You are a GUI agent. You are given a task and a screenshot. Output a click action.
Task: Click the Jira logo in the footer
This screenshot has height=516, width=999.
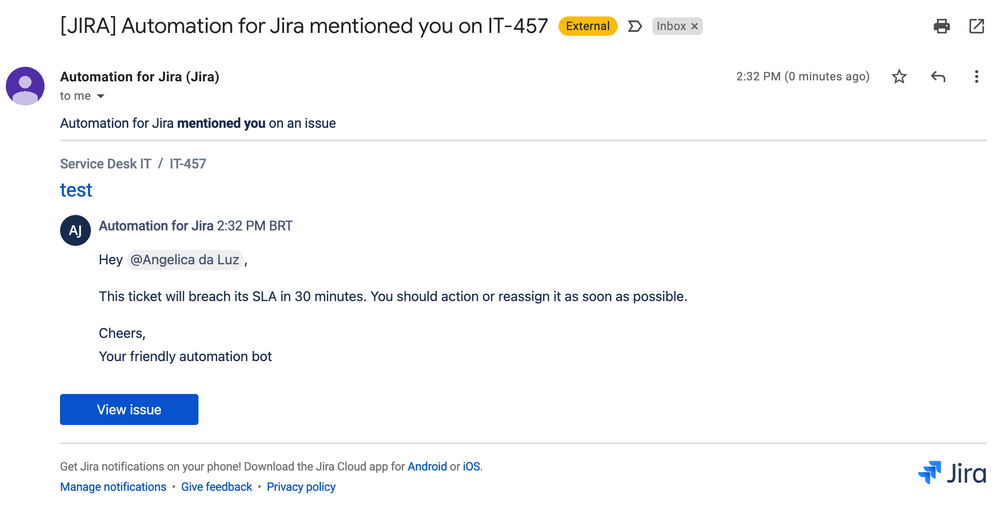click(952, 473)
